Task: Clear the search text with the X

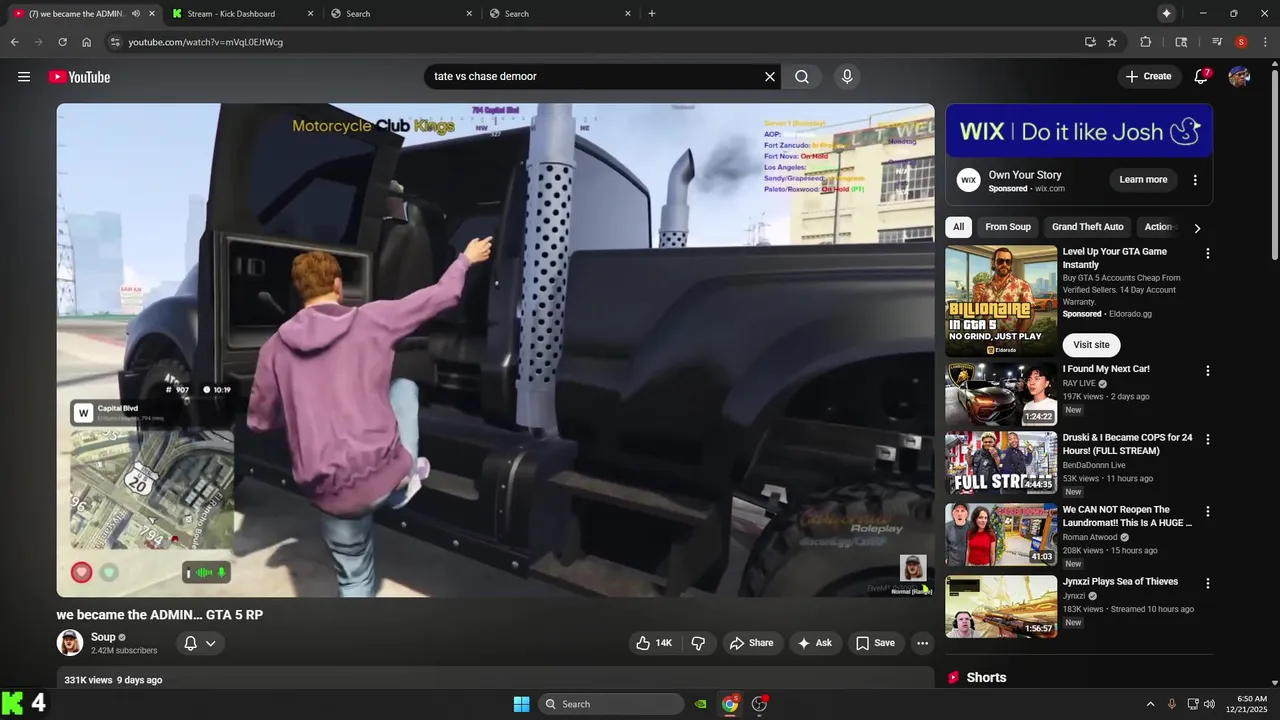Action: [770, 77]
